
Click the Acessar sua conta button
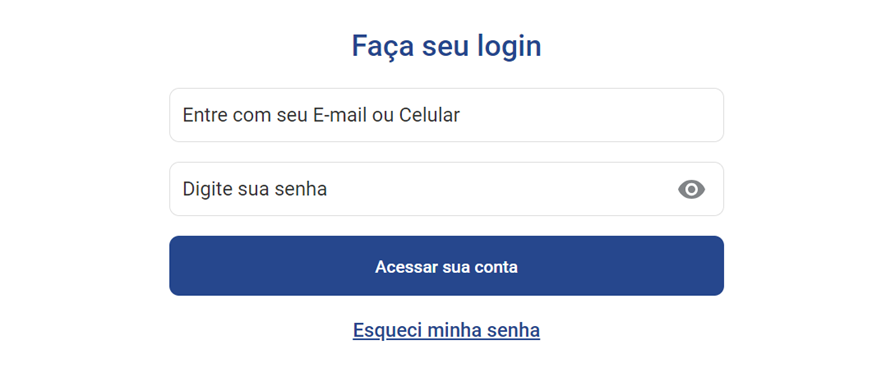[x=446, y=266]
